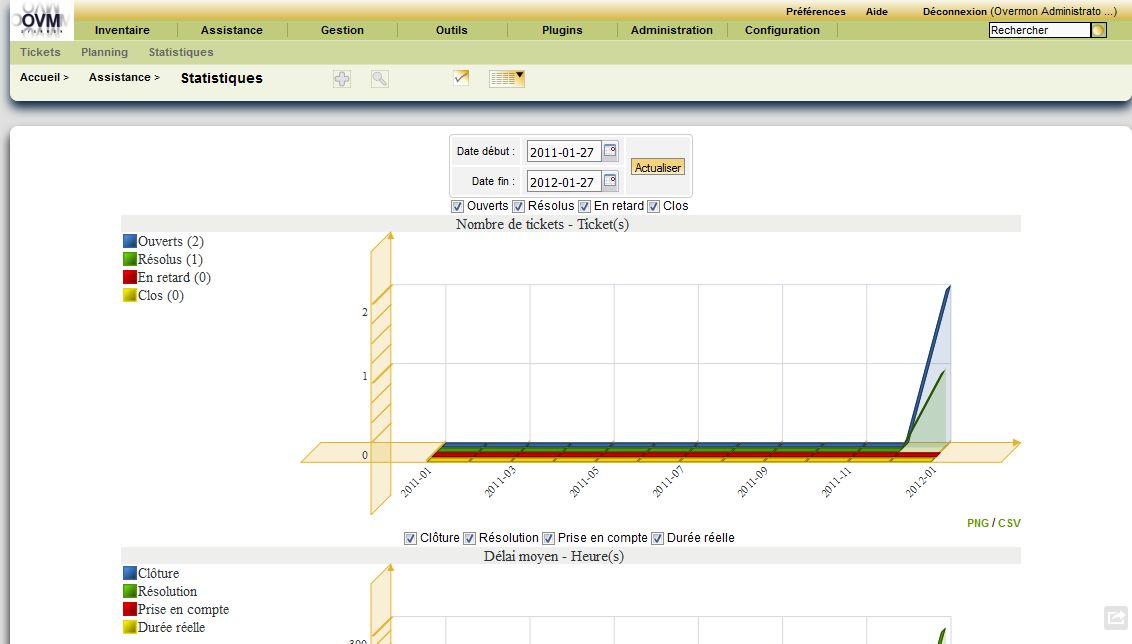Image resolution: width=1132 pixels, height=644 pixels.
Task: Download the chart as PNG
Action: pyautogui.click(x=978, y=523)
